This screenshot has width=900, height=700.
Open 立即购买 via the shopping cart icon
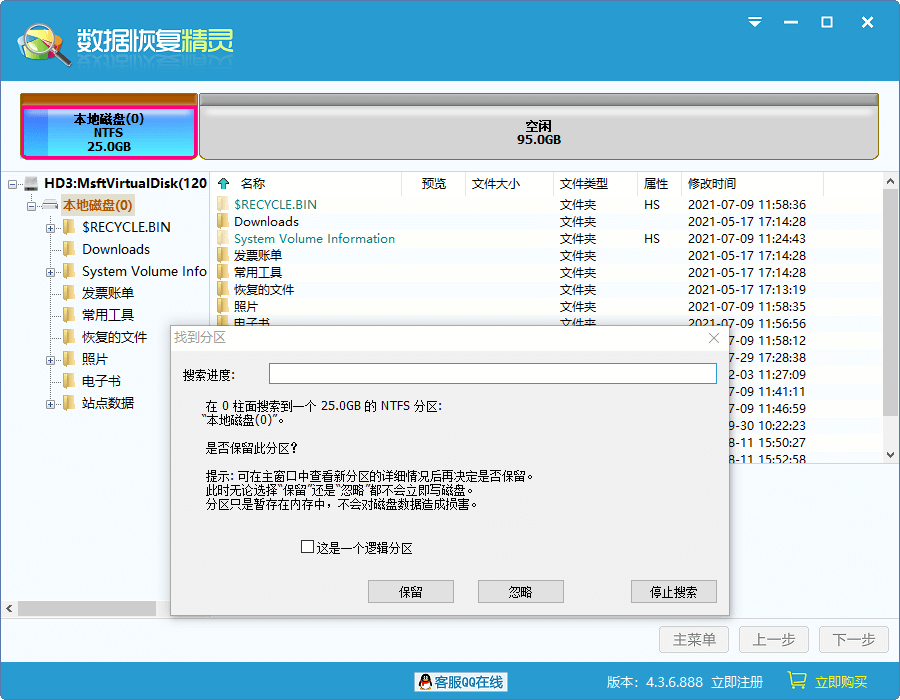click(799, 681)
